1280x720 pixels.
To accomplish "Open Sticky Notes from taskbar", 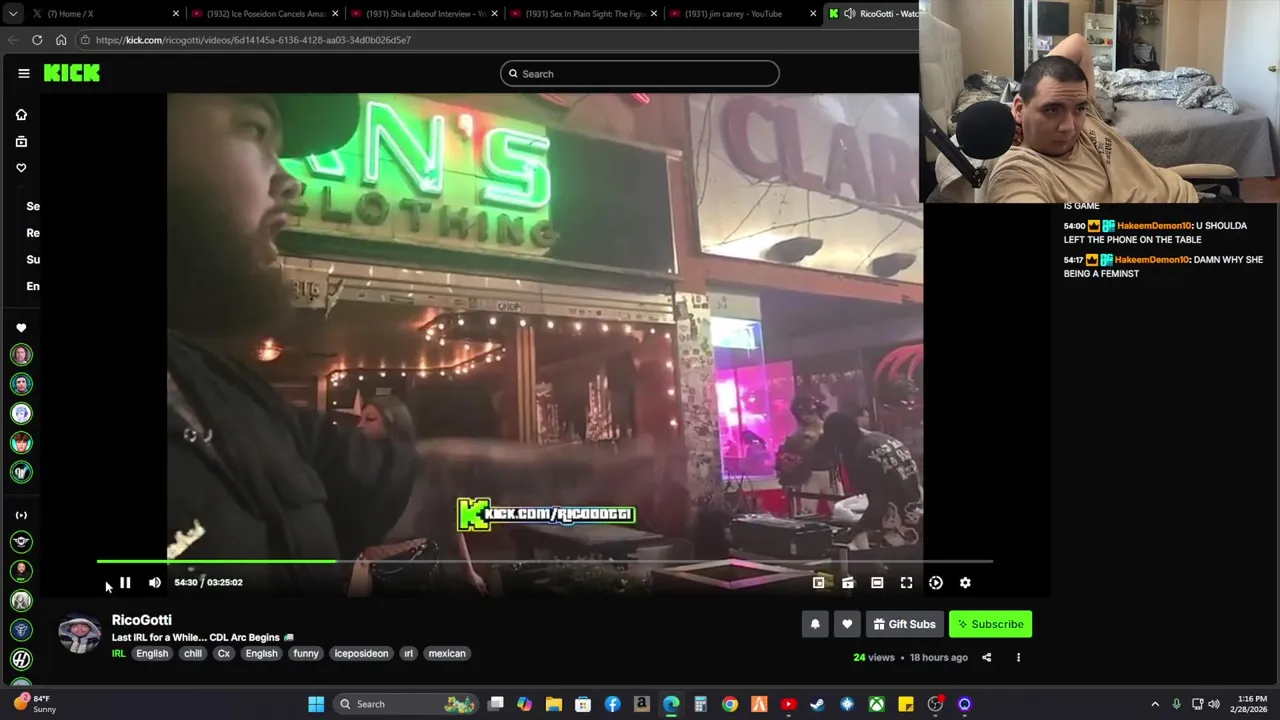I will (x=906, y=704).
